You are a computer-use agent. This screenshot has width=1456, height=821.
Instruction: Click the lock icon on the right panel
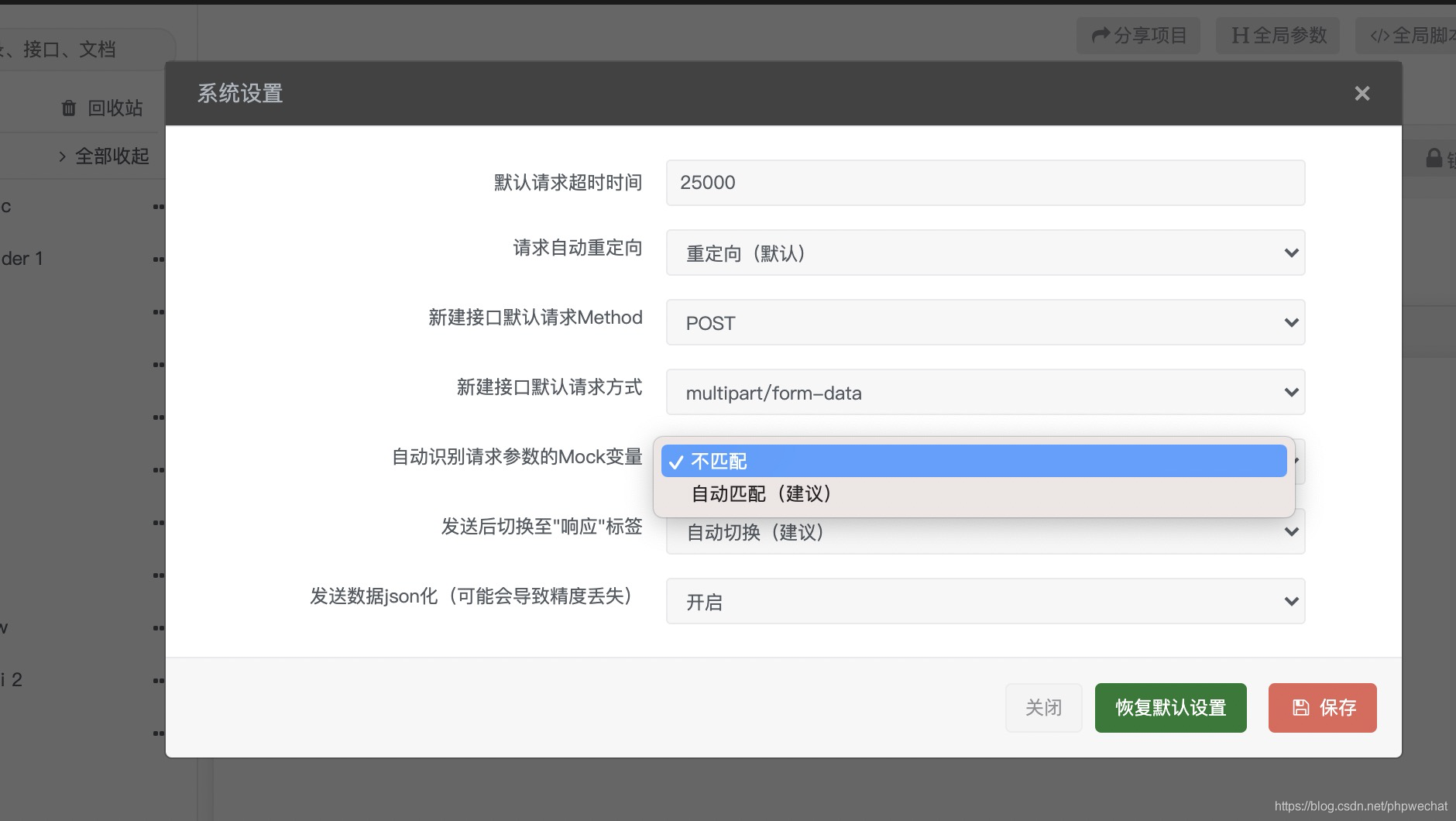pos(1434,156)
